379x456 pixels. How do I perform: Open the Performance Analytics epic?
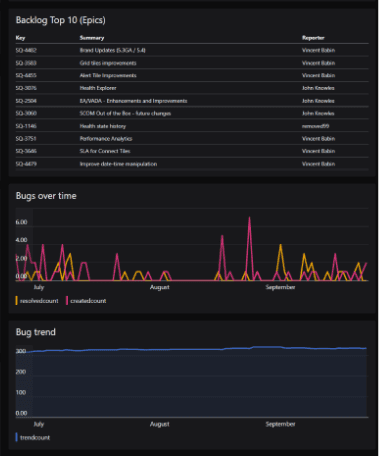point(192,139)
